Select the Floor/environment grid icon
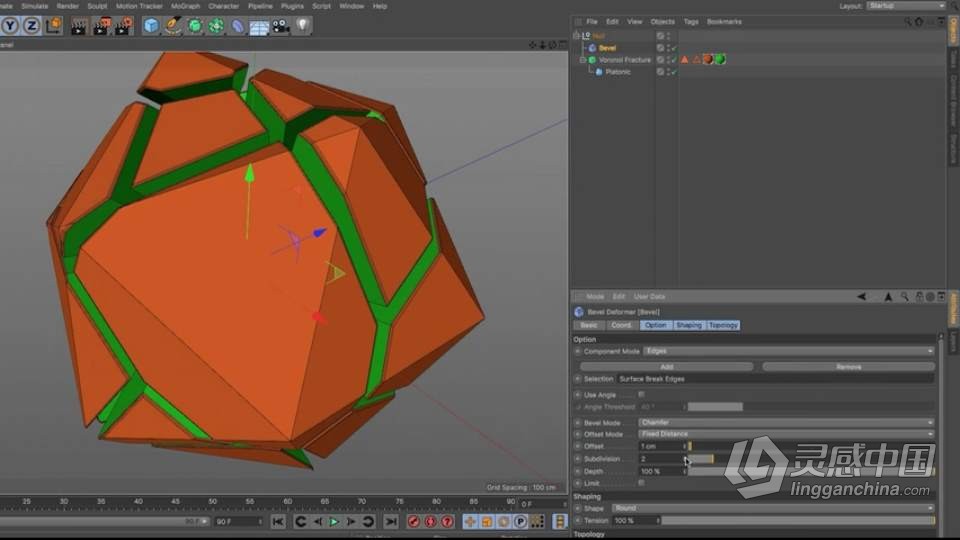The image size is (960, 540). (x=259, y=26)
